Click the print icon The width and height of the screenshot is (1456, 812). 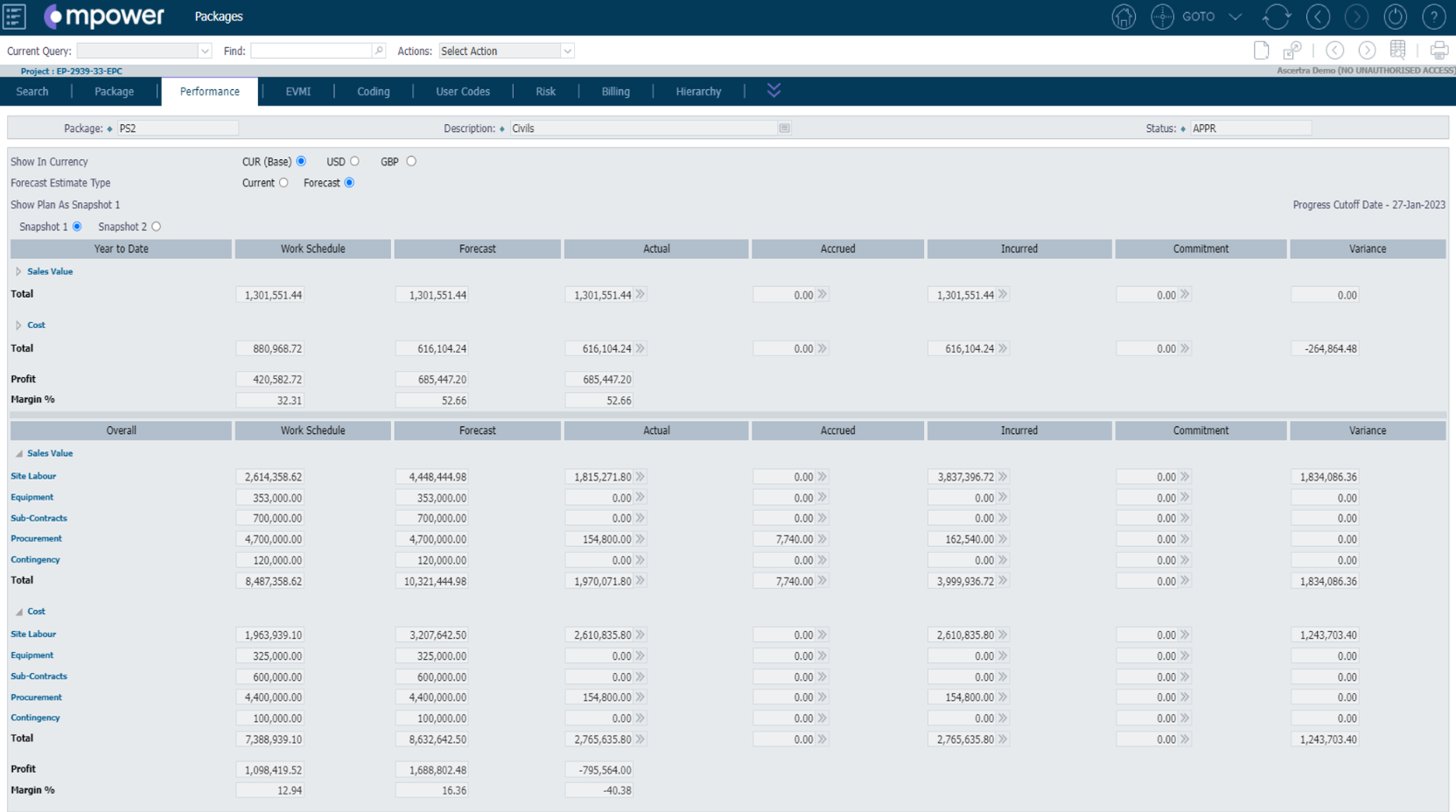pos(1438,51)
